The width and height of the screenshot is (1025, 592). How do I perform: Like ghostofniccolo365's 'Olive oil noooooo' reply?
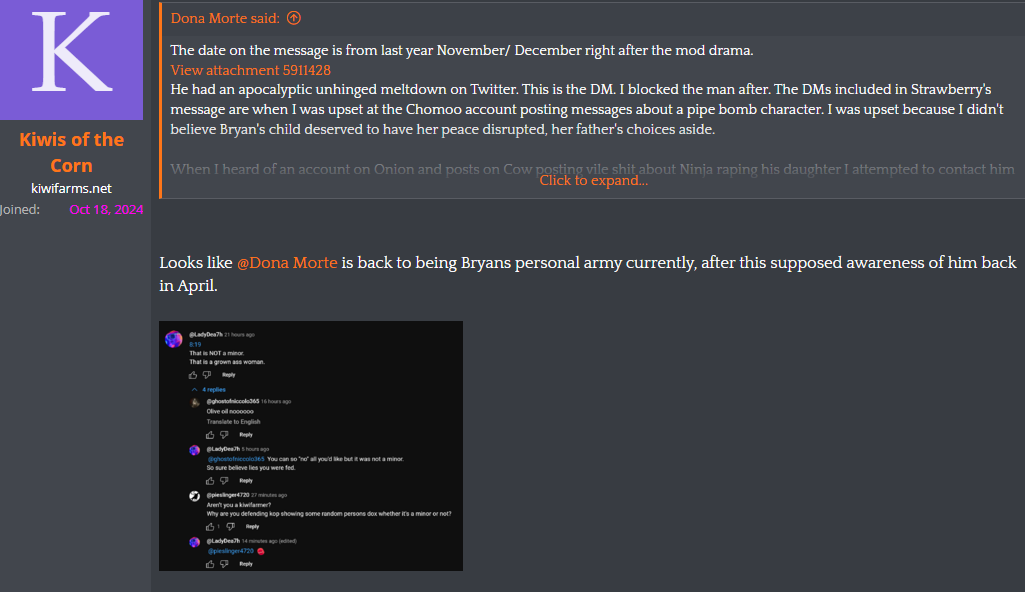(210, 435)
